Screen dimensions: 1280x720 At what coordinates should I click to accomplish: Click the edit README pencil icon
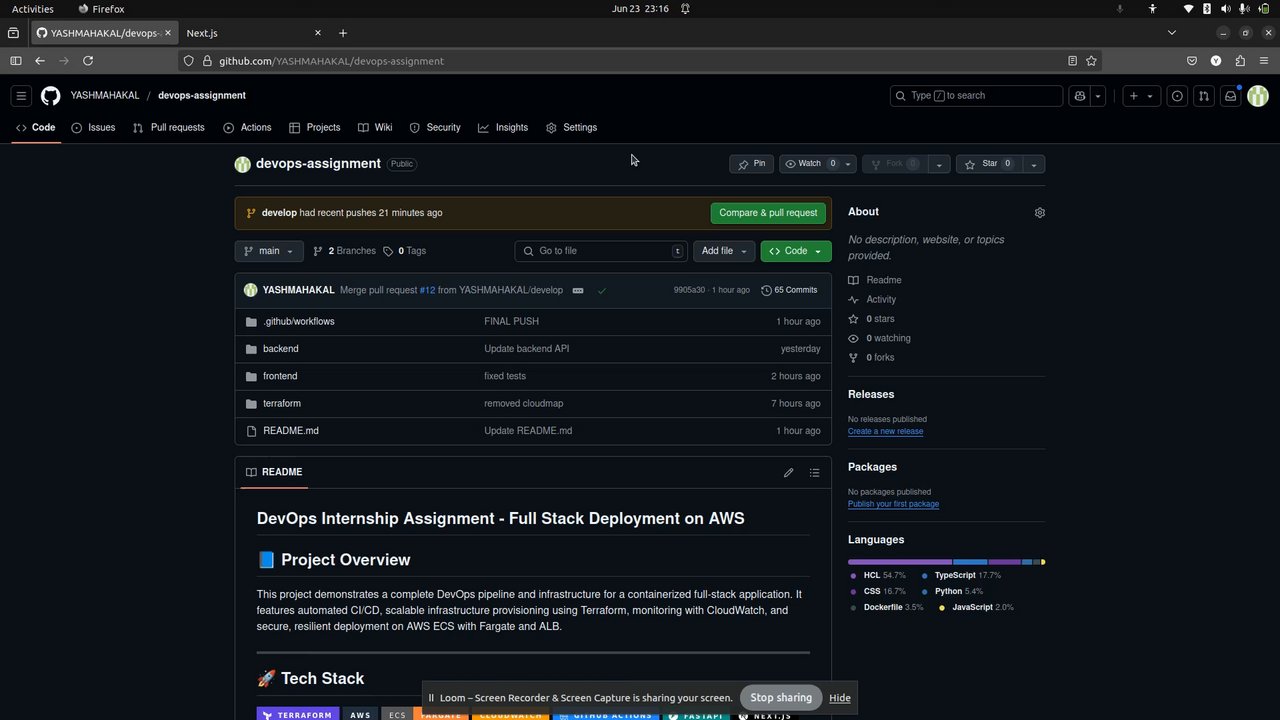point(789,473)
